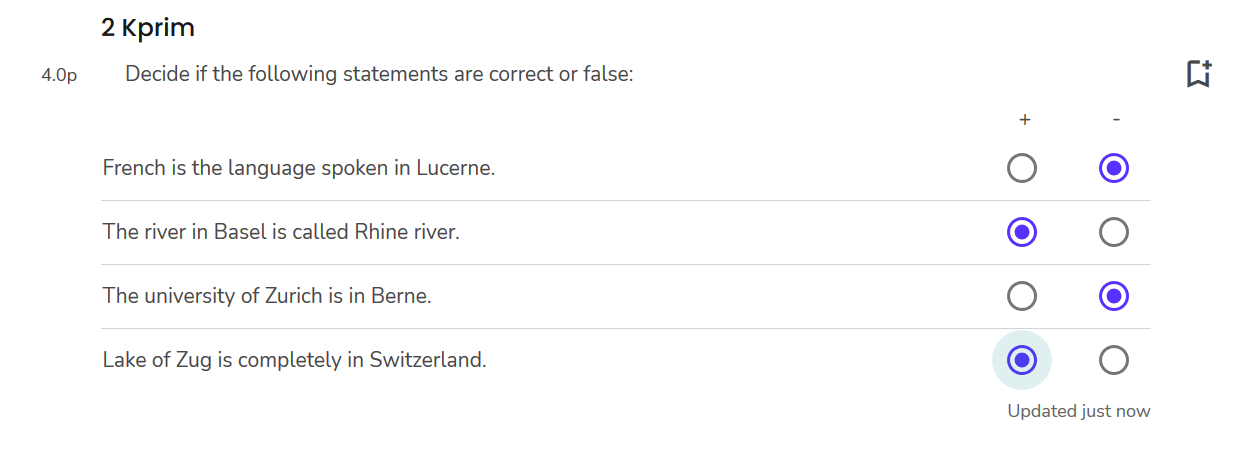Viewport: 1241px width, 449px height.
Task: Select minus for French in Lucerne statement
Action: click(1113, 168)
